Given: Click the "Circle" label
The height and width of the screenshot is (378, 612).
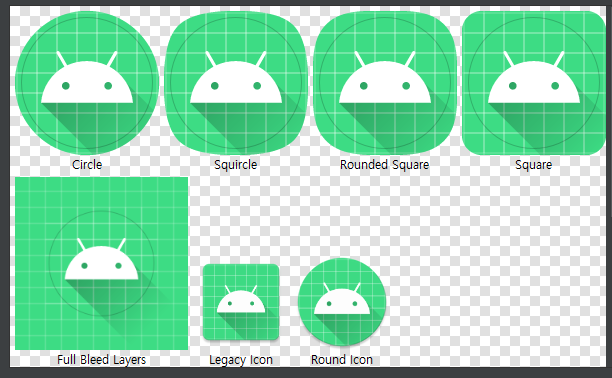Looking at the screenshot, I should click(87, 165).
